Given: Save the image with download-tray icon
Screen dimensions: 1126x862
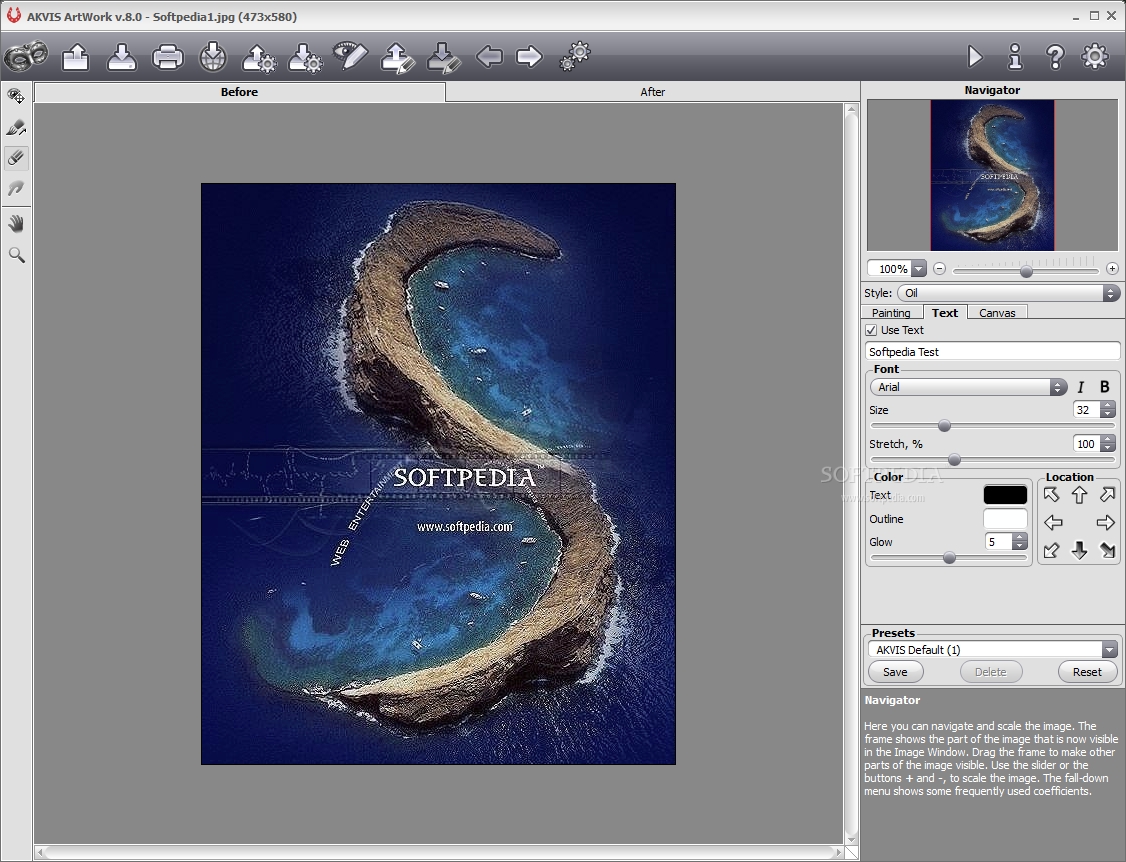Looking at the screenshot, I should pos(121,57).
